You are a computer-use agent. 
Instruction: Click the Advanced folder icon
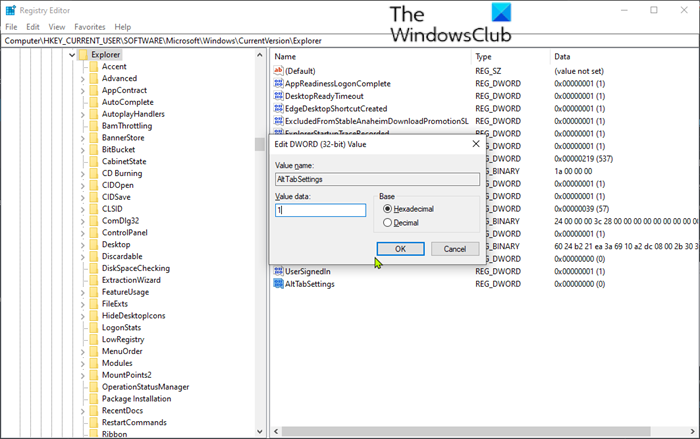click(93, 78)
